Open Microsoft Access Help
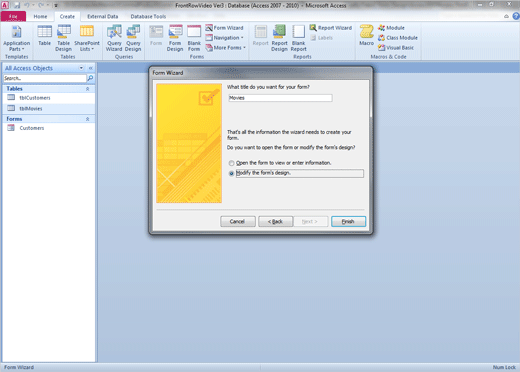520x372 pixels. [x=516, y=16]
